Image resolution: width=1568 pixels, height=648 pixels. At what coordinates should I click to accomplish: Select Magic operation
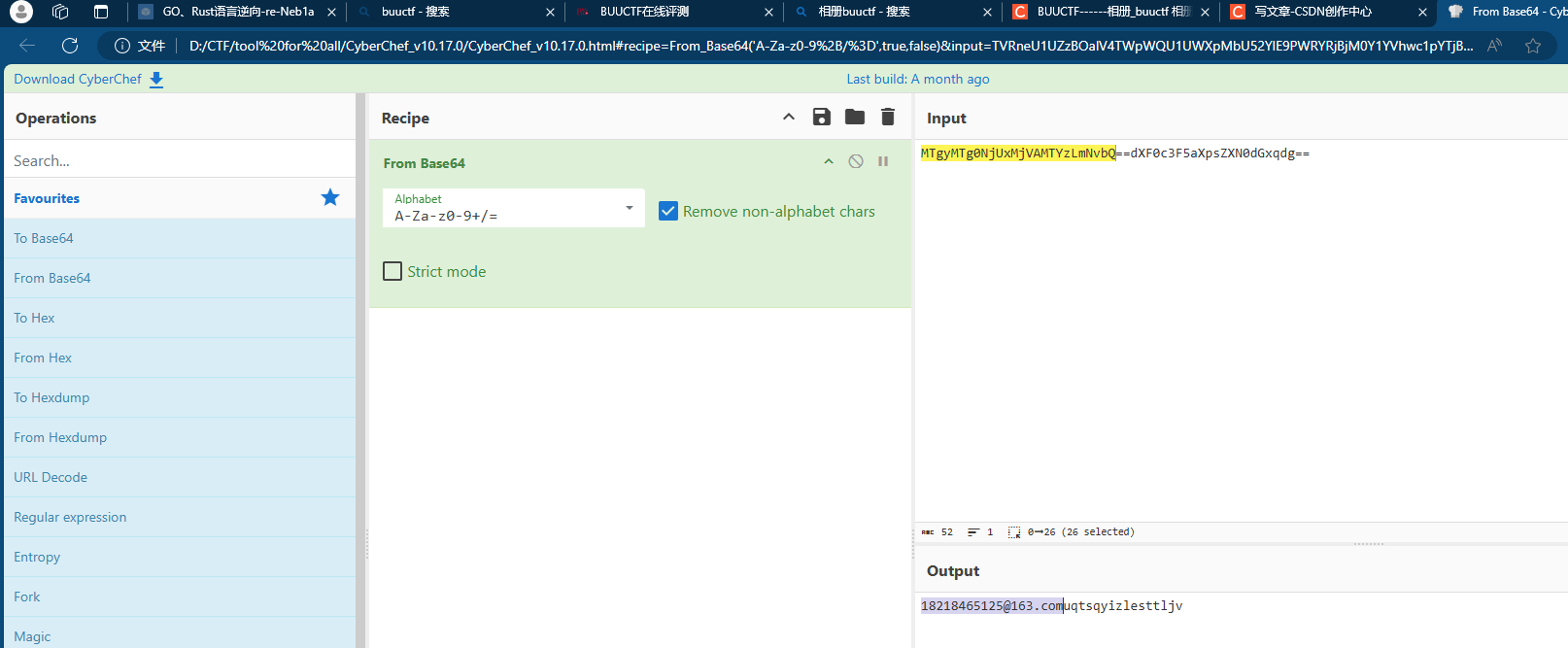click(180, 634)
